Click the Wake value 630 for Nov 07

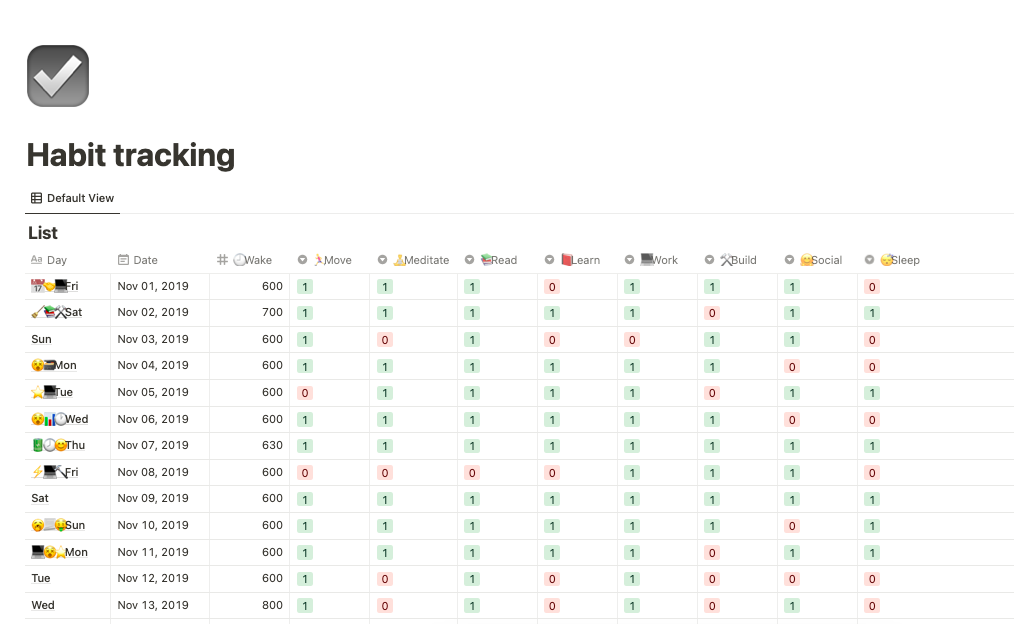[x=272, y=446]
